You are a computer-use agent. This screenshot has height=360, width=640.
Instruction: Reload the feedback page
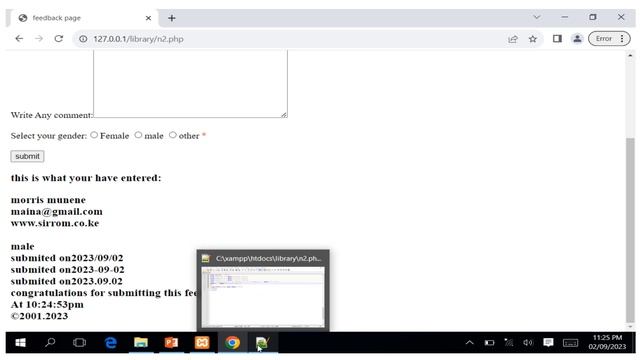[x=59, y=39]
